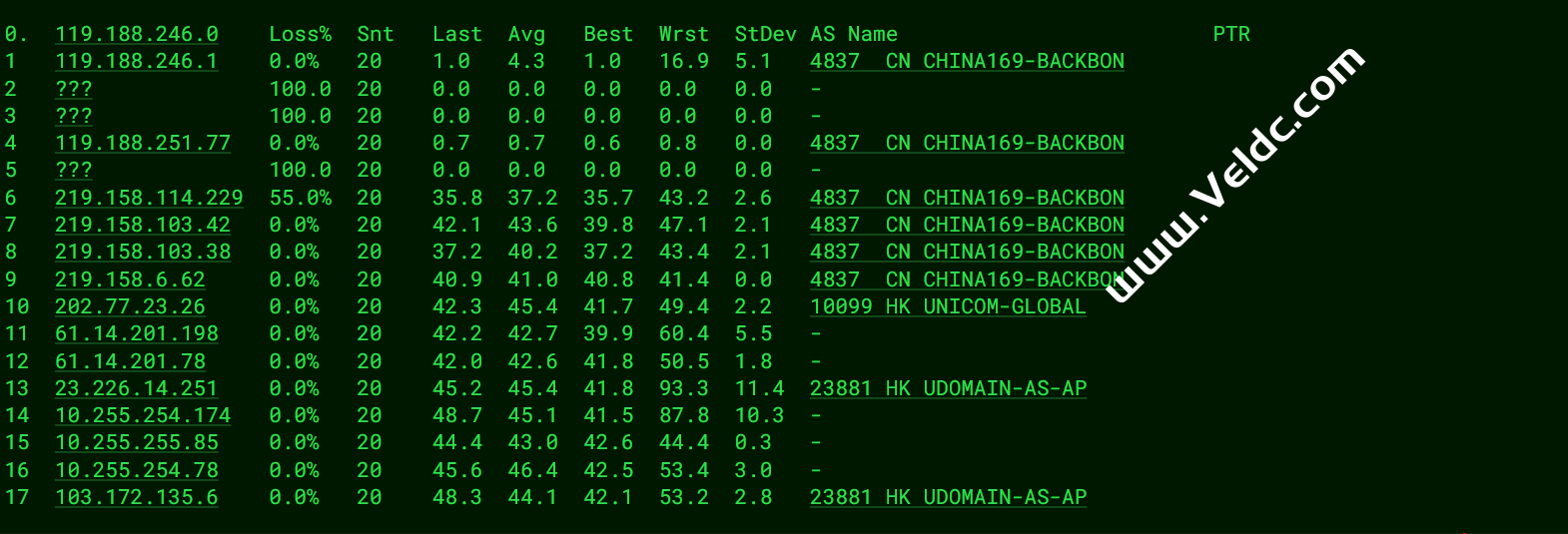Select the 87.8 worst value on hop 14
1568x534 pixels.
684,415
